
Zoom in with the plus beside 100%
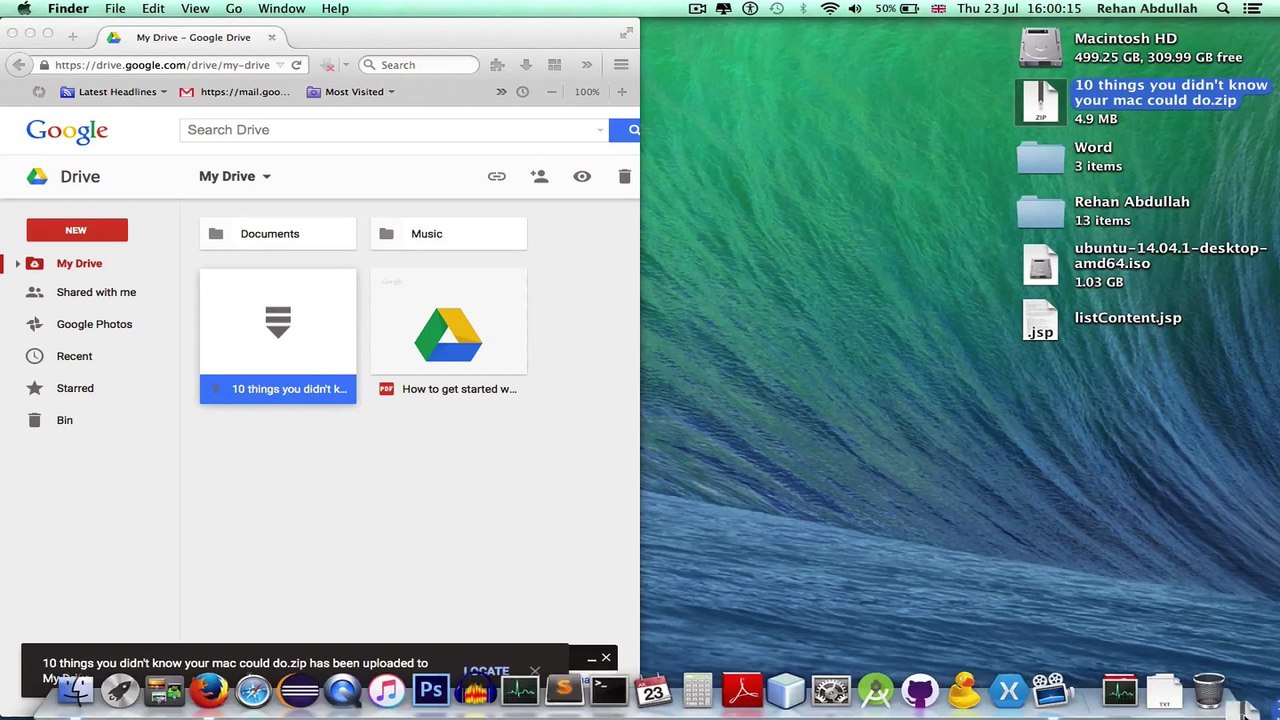coord(621,92)
